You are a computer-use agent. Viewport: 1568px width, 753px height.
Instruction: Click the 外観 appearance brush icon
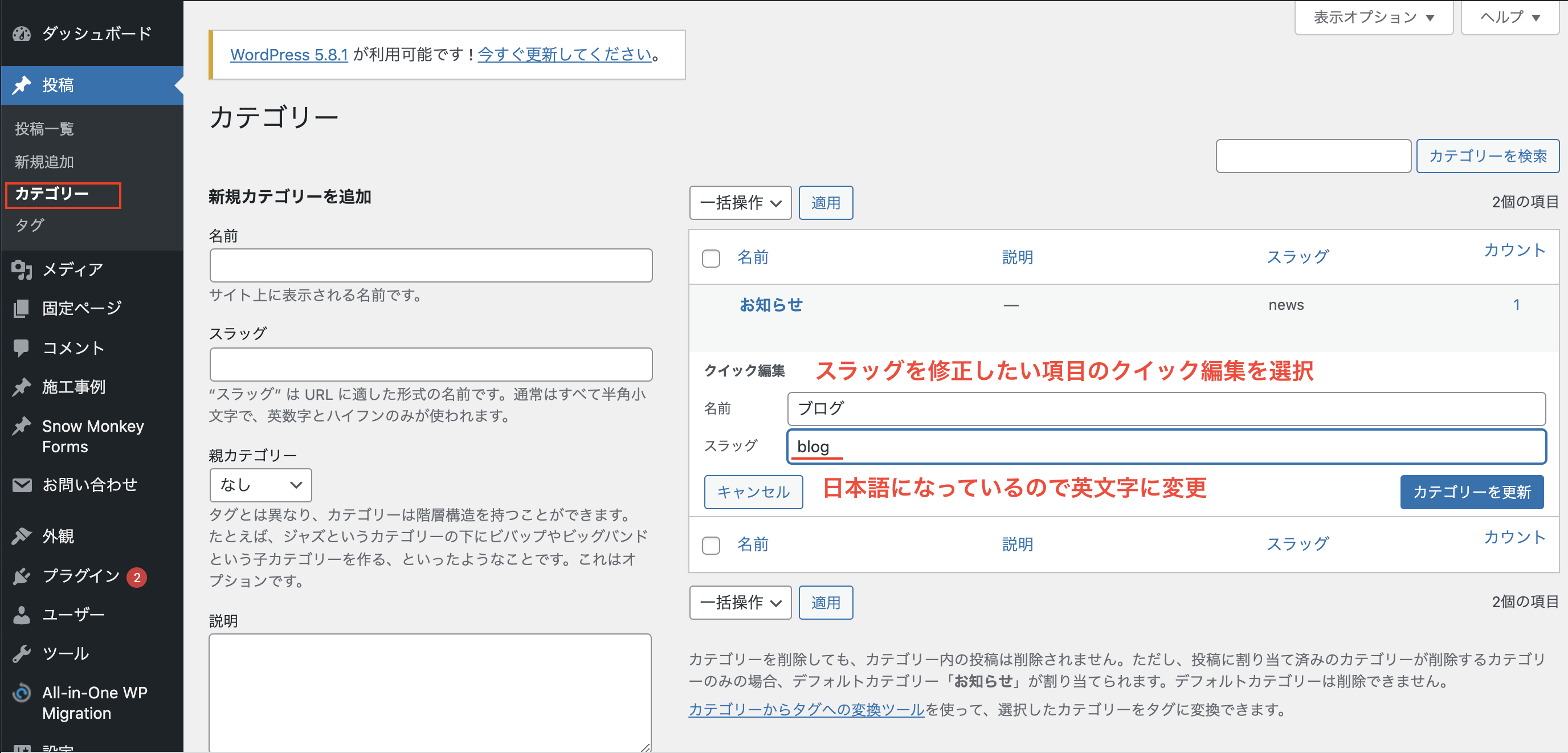(x=22, y=537)
